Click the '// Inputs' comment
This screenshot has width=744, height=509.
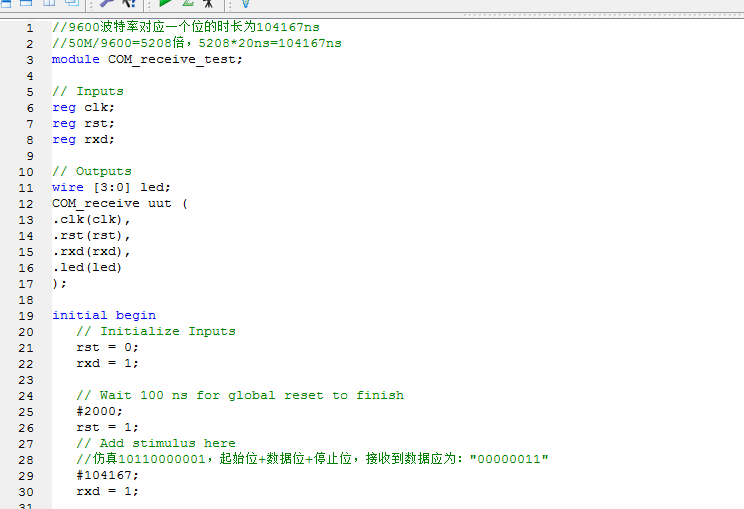[88, 91]
